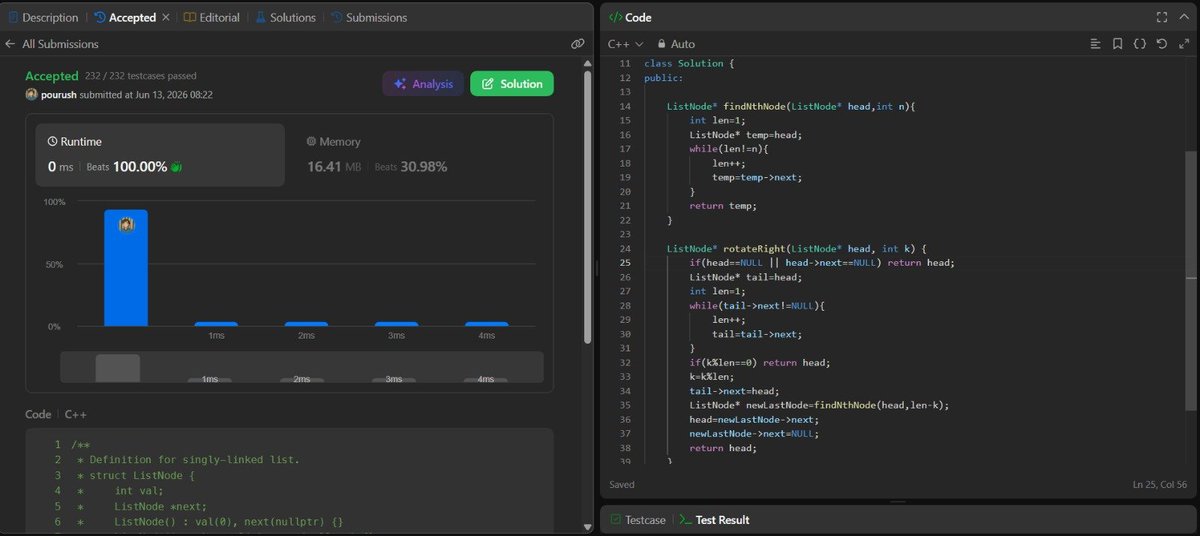The image size is (1200, 536).
Task: Go back to All Submissions
Action: pyautogui.click(x=61, y=44)
